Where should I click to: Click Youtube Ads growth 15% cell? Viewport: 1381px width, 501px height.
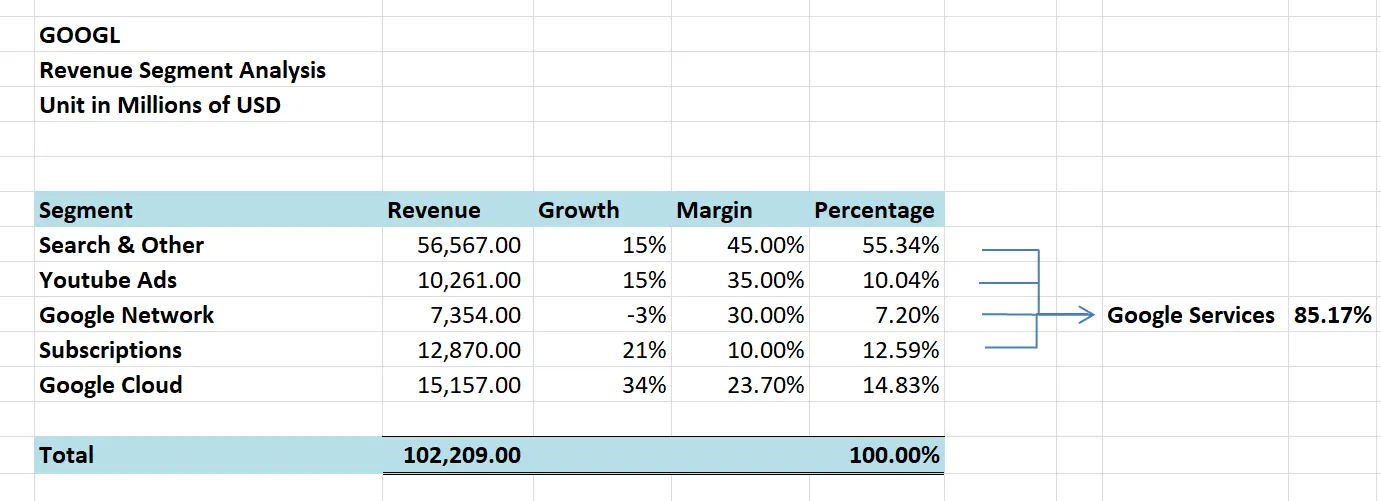click(x=602, y=280)
